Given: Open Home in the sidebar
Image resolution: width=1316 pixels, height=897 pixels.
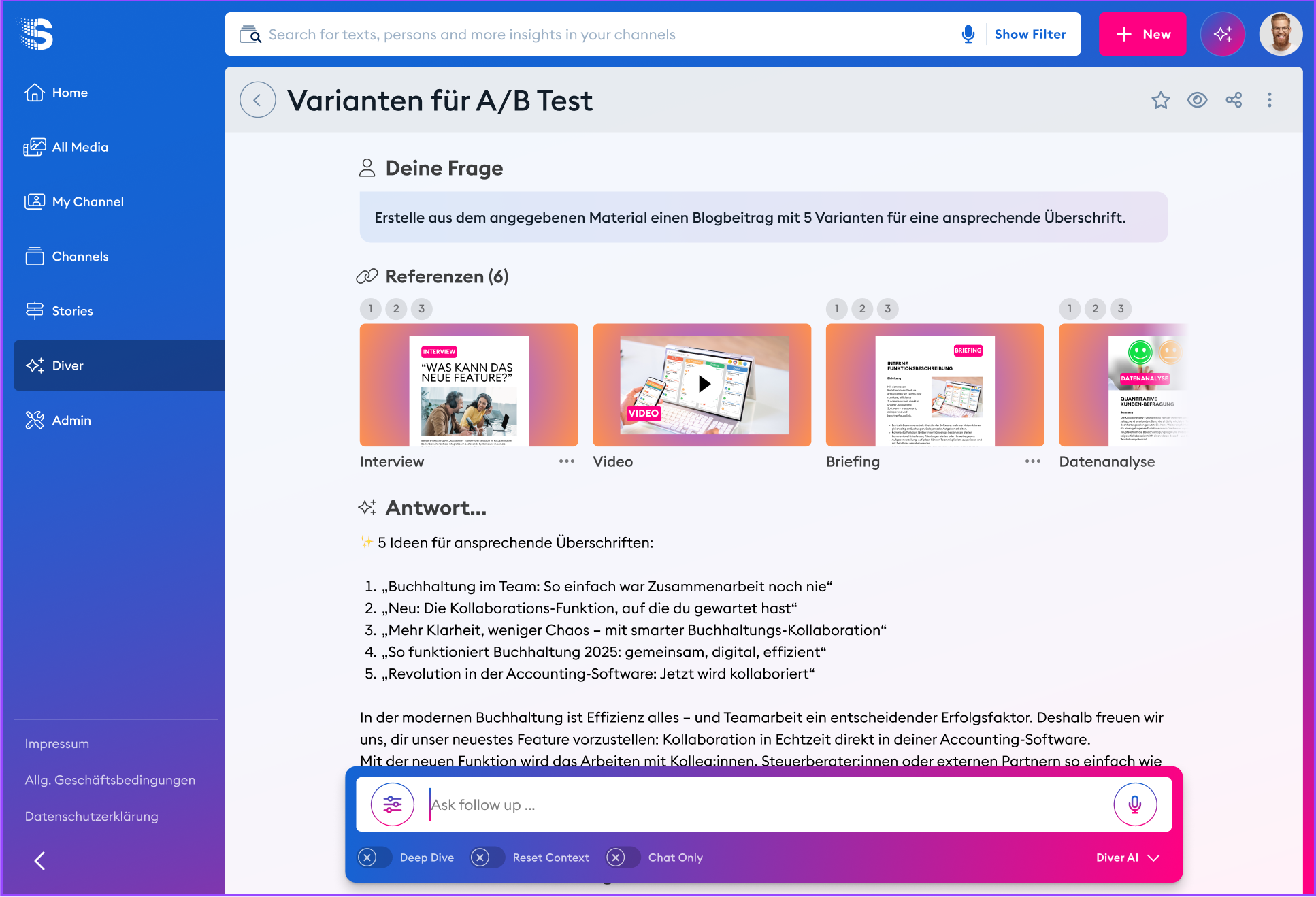Looking at the screenshot, I should (56, 93).
